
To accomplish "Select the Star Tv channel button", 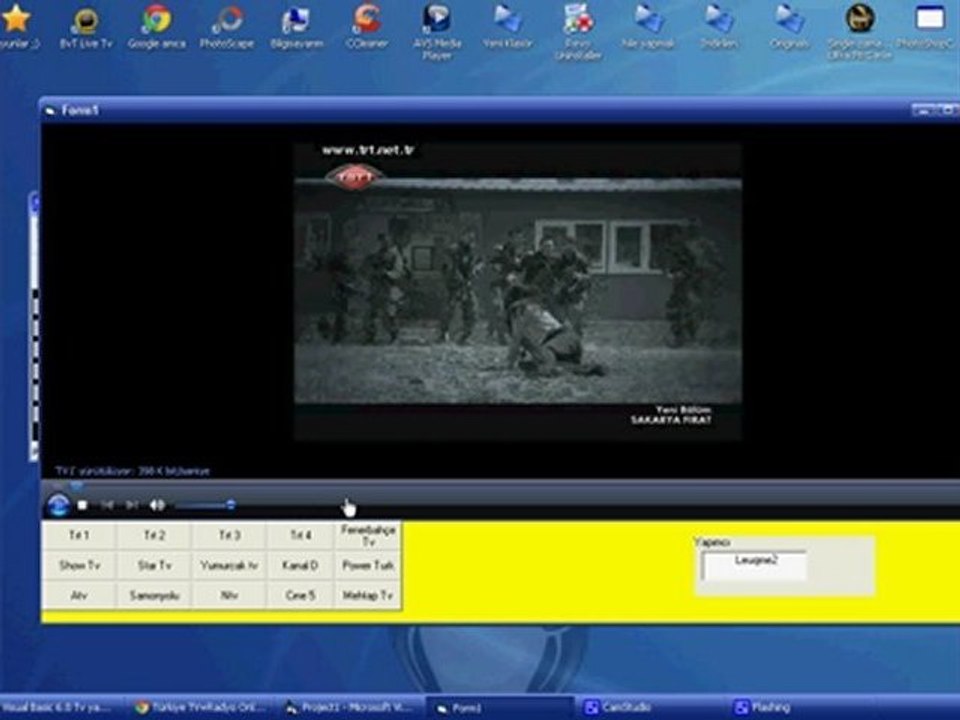I will (154, 565).
